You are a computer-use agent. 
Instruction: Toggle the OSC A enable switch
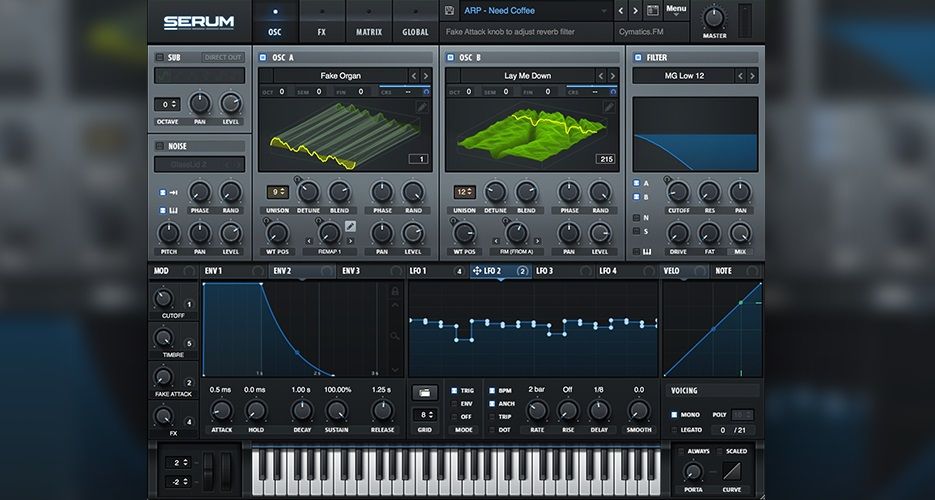pos(263,58)
